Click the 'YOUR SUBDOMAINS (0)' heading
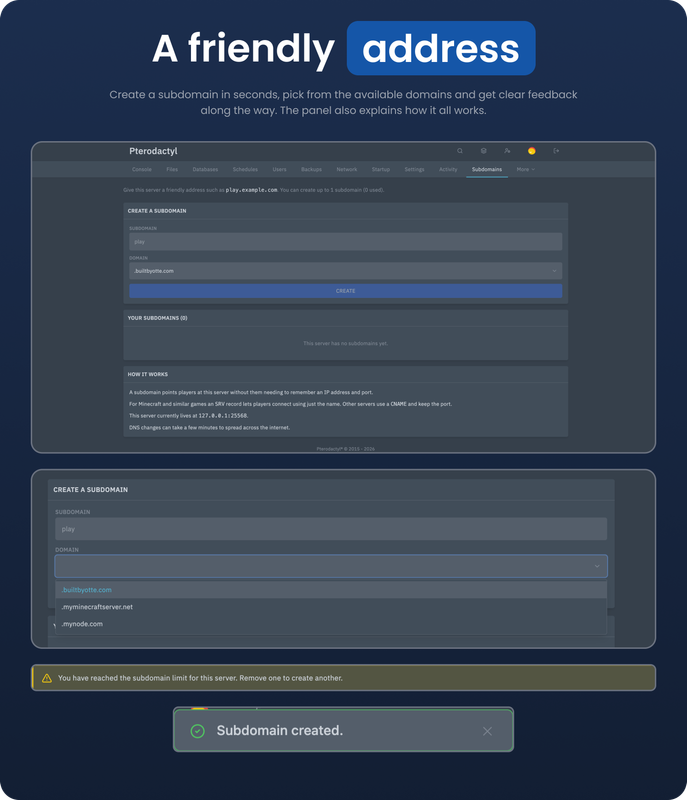The width and height of the screenshot is (687, 800). [x=157, y=318]
